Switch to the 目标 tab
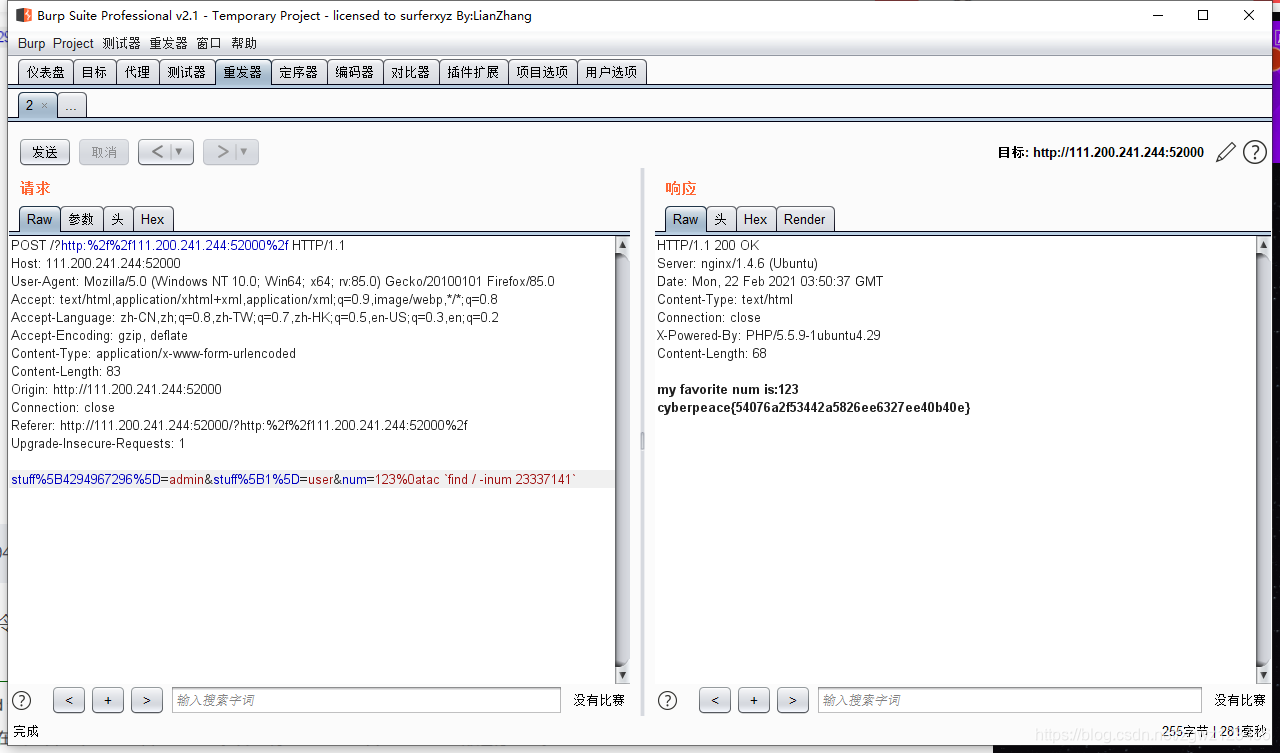 (94, 72)
